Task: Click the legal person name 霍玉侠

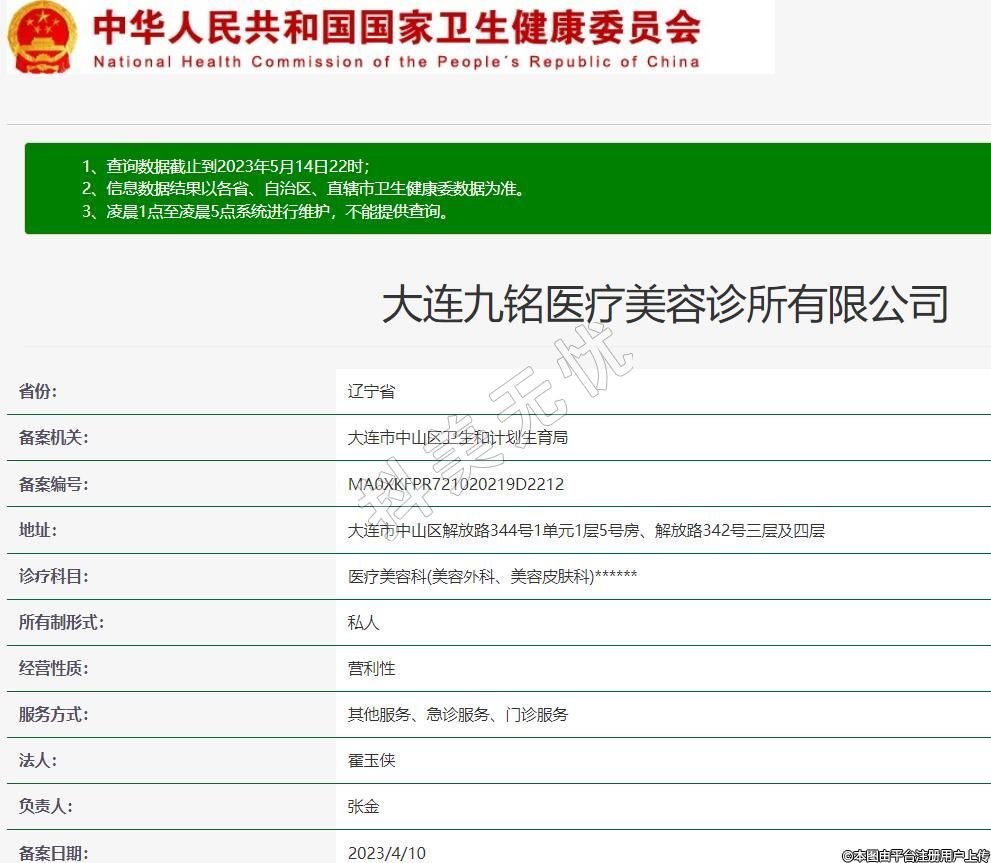Action: click(x=371, y=760)
